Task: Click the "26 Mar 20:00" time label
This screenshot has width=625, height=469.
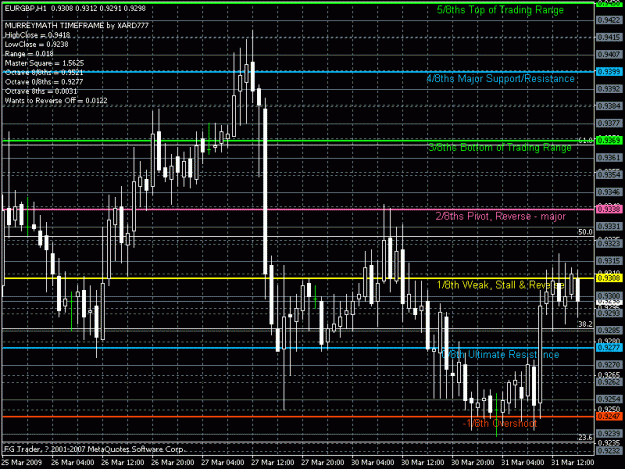Action: point(173,463)
